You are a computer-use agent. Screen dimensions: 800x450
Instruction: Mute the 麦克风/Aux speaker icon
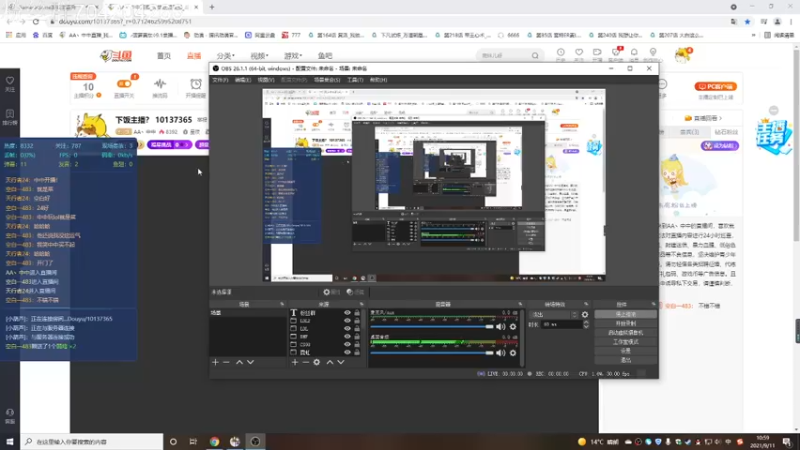[x=501, y=327]
